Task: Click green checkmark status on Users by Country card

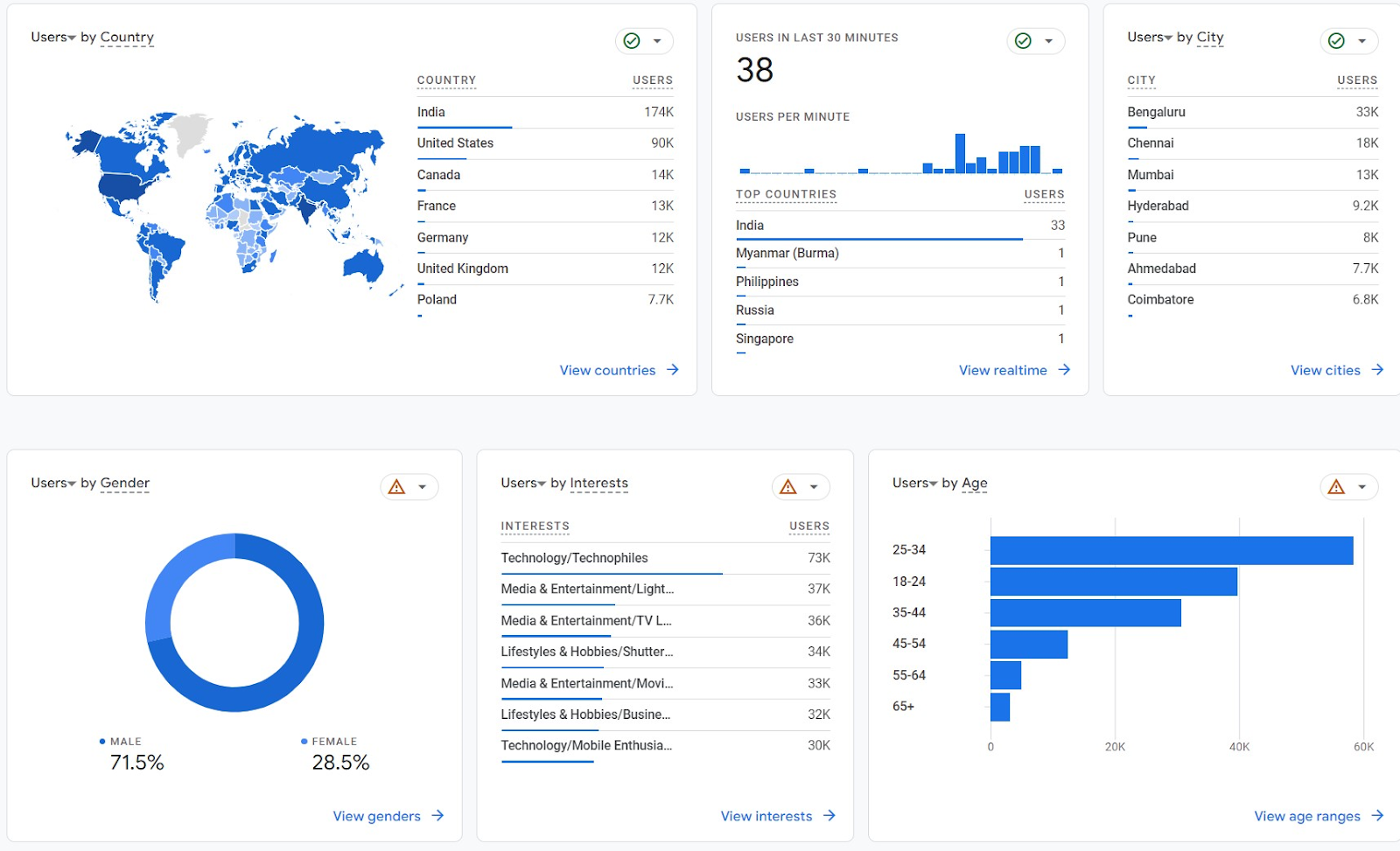Action: click(x=632, y=41)
